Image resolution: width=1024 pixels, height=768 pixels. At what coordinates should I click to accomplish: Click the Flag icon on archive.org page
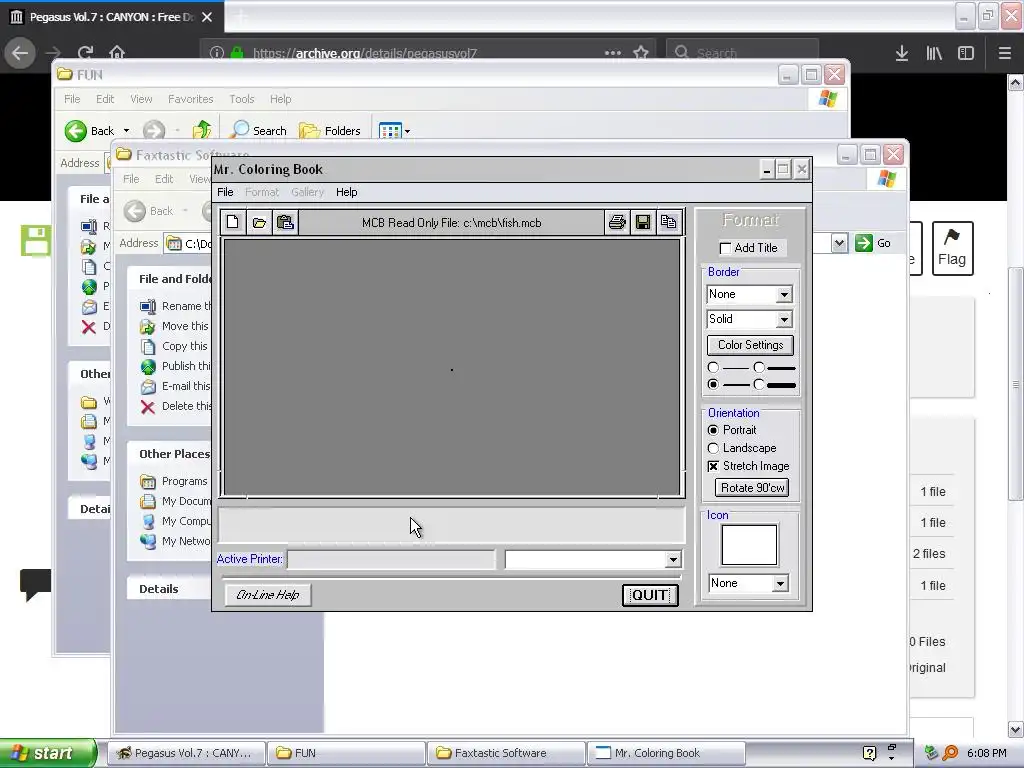point(952,249)
